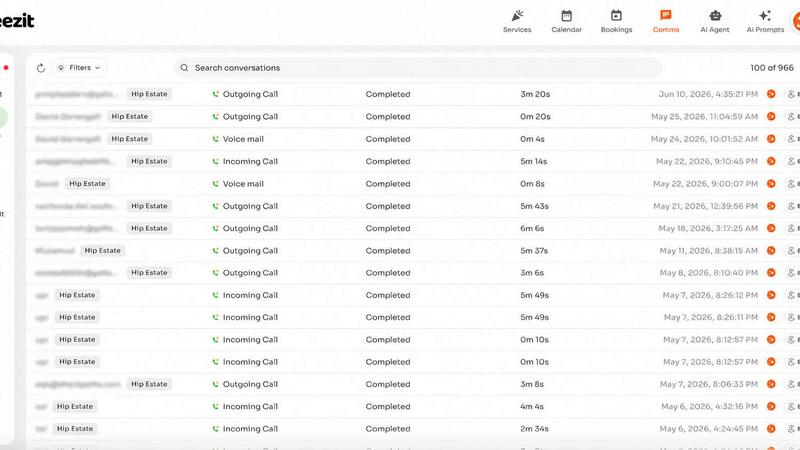The height and width of the screenshot is (450, 800).
Task: Click person icon on Jun 10, 2026 row
Action: click(791, 94)
